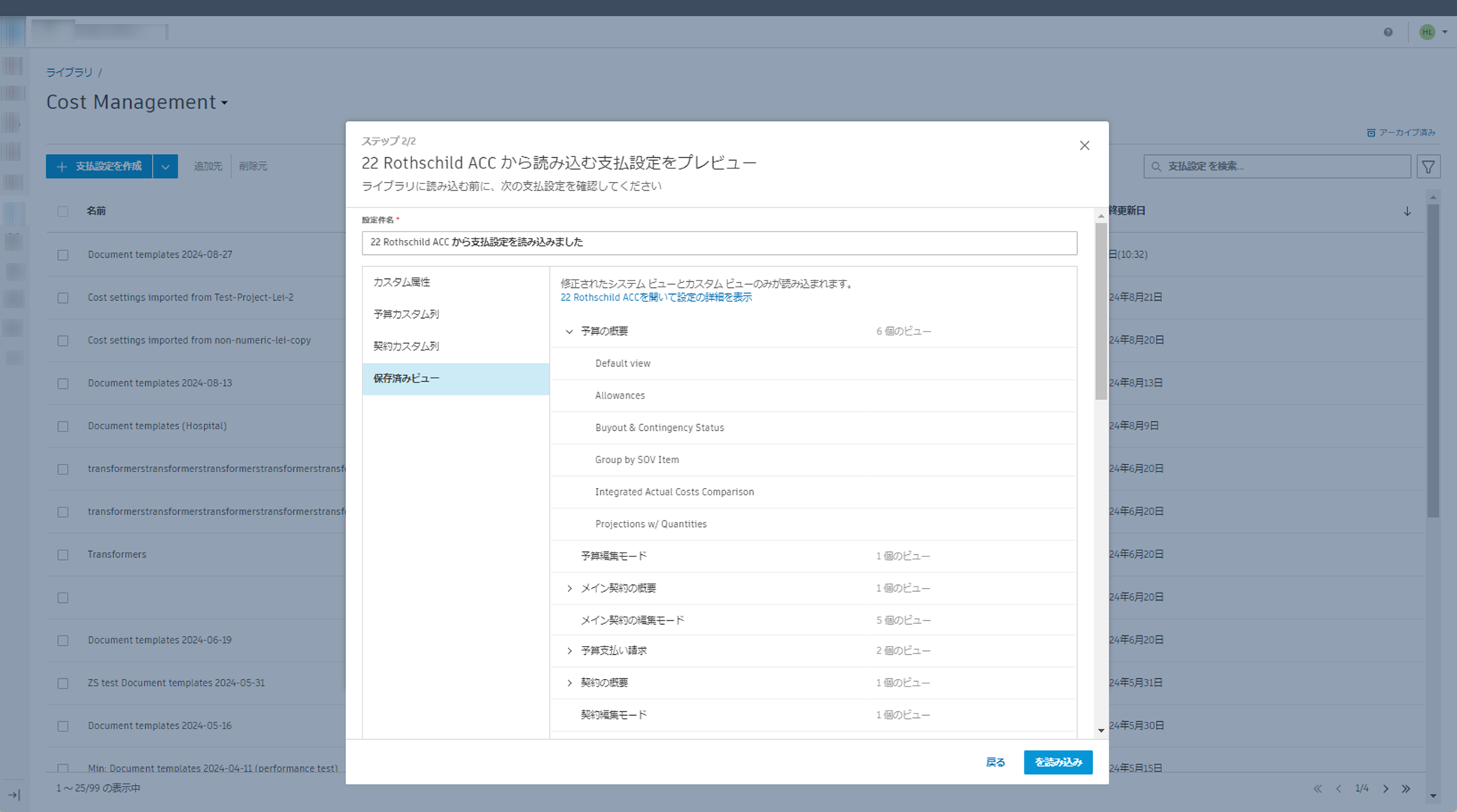The image size is (1457, 812).
Task: Check the select-all checkbox in the 名前 header
Action: coord(62,211)
